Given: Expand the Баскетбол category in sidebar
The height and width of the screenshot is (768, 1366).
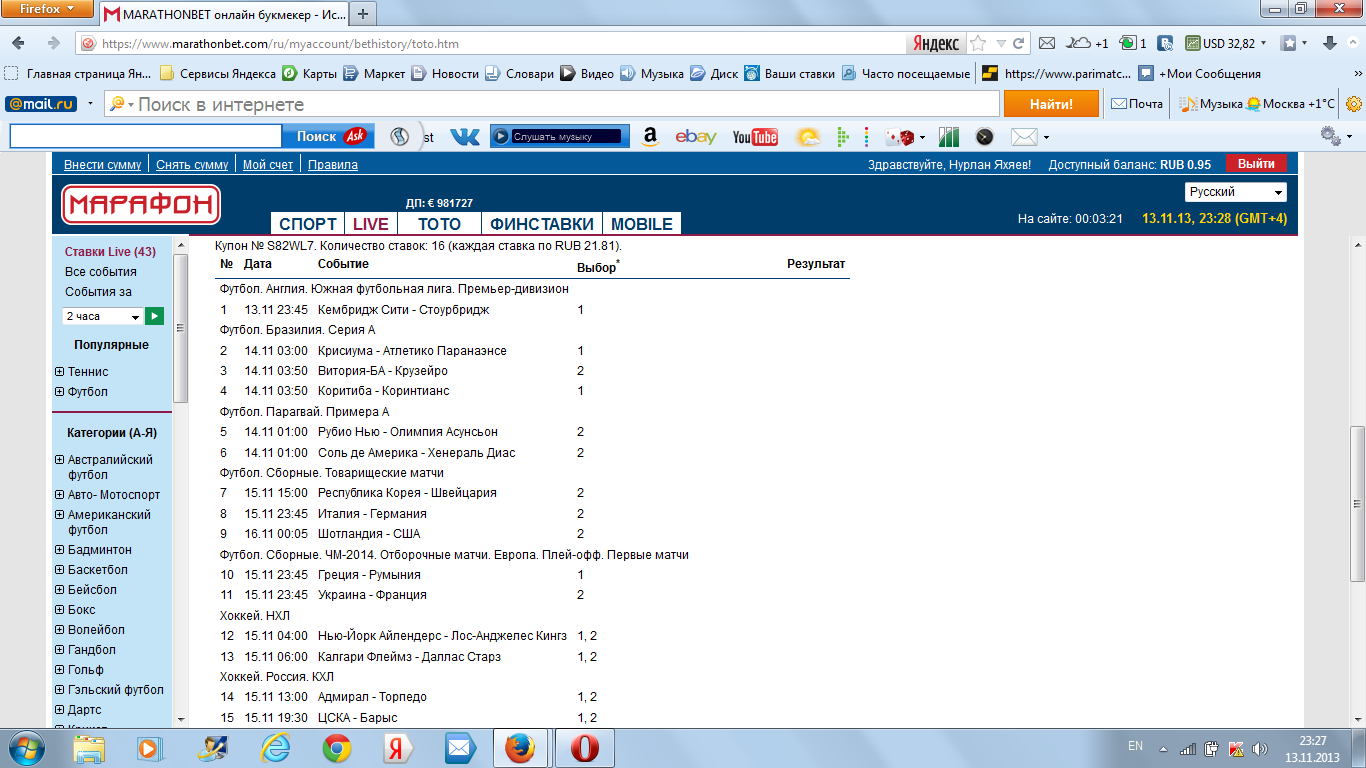Looking at the screenshot, I should point(60,570).
